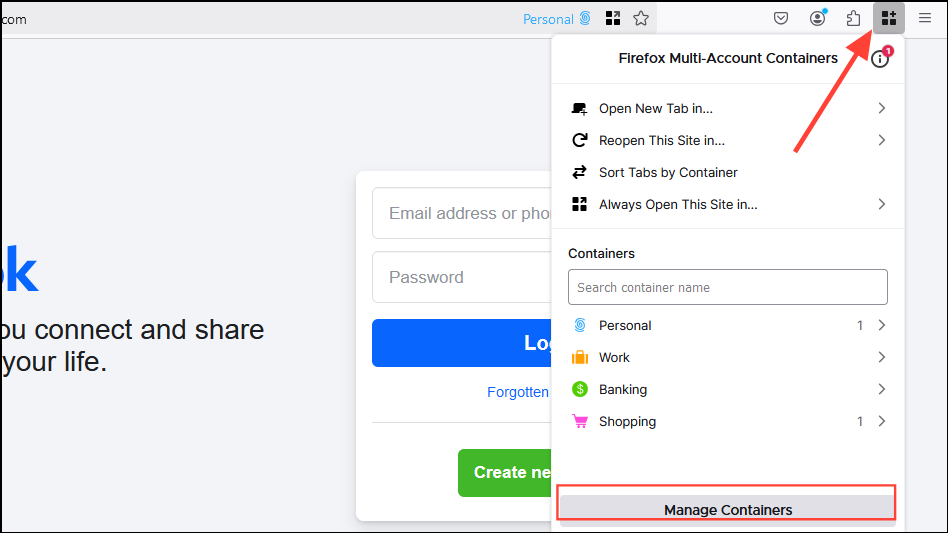Expand the Shopping container chevron
Viewport: 948px width, 533px height.
point(881,421)
